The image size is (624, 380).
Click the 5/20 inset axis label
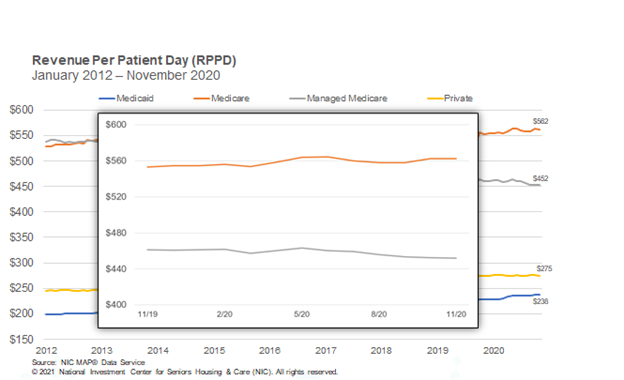[x=302, y=314]
